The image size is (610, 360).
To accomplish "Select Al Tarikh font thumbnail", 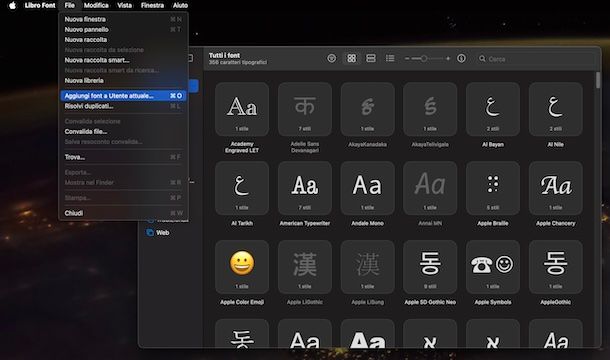I will 242,188.
